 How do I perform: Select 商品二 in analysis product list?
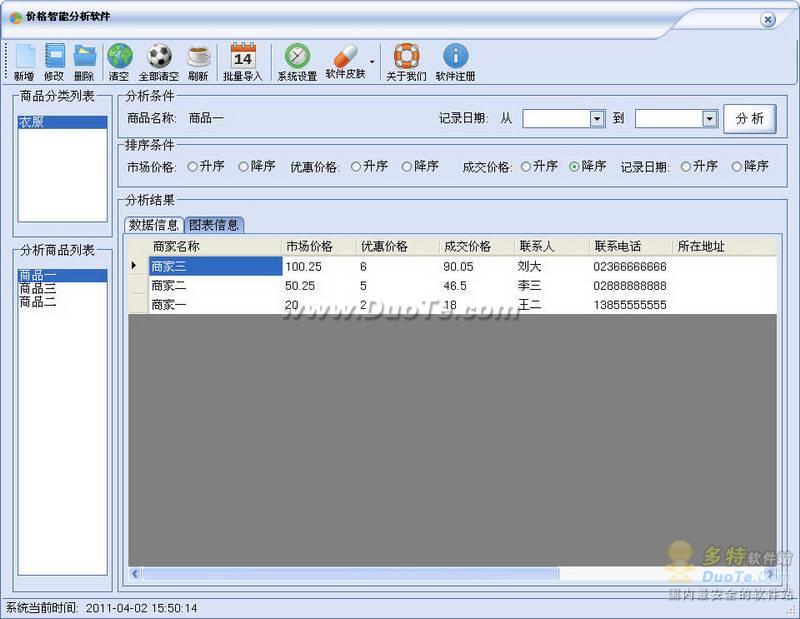(63, 302)
